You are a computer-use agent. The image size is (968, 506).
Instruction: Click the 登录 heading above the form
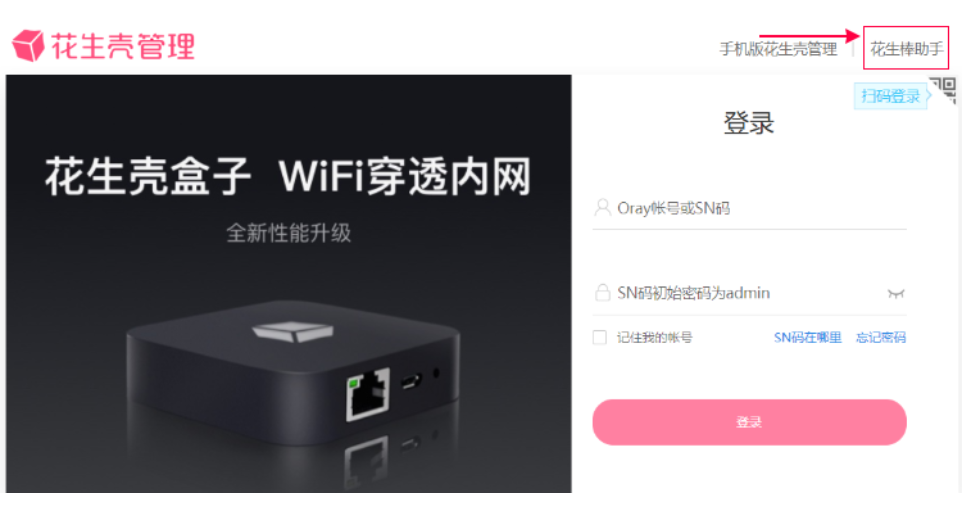749,123
